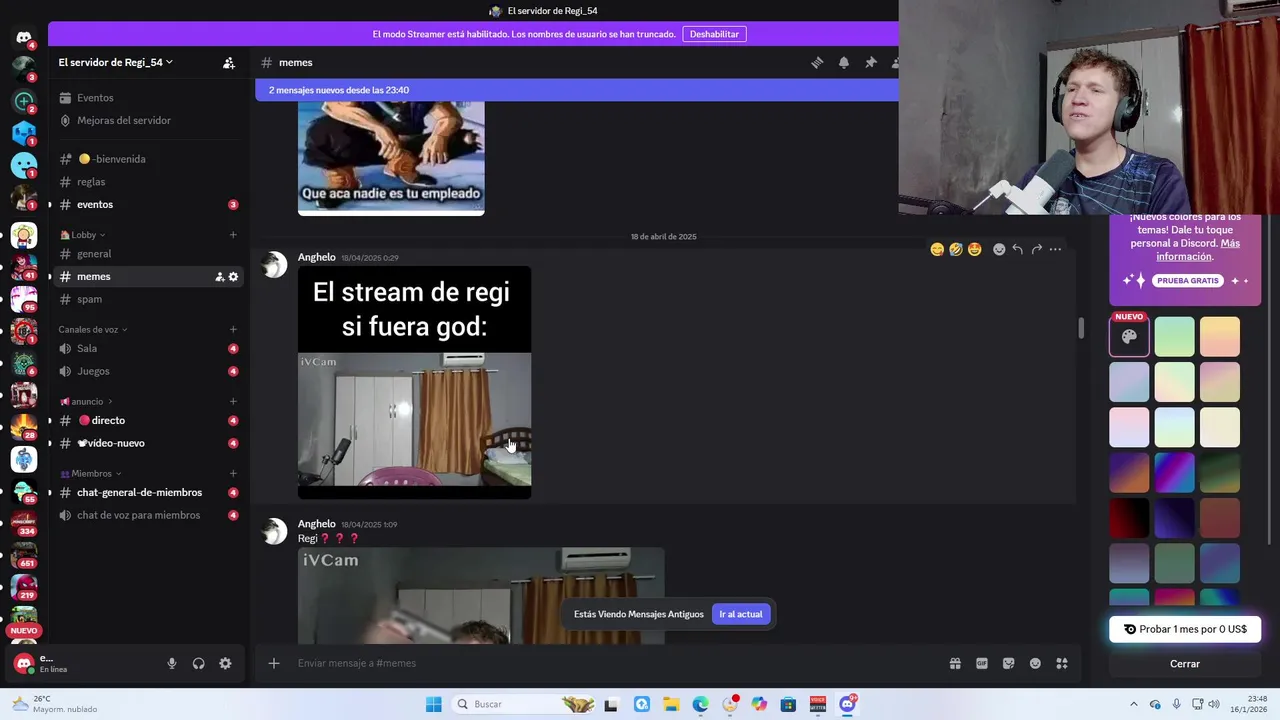Viewport: 1280px width, 720px height.
Task: Show pinned messages pin icon
Action: (871, 62)
